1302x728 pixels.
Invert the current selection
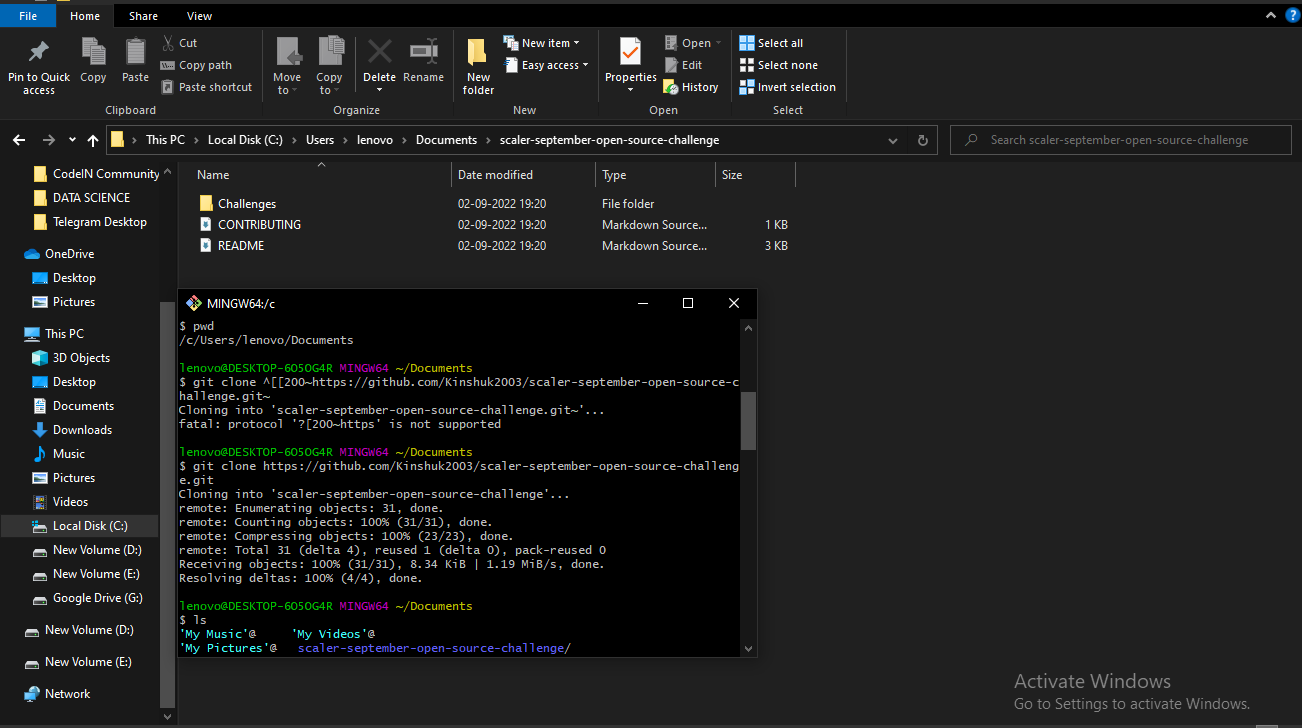(787, 87)
